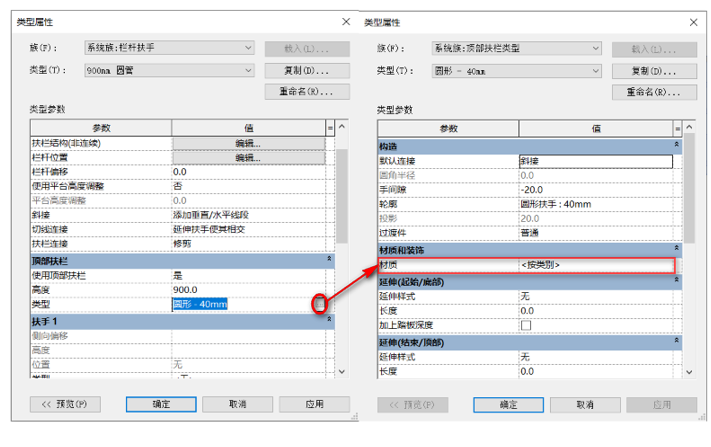Close the left 类型属性 dialog
The image size is (711, 447).
(346, 22)
